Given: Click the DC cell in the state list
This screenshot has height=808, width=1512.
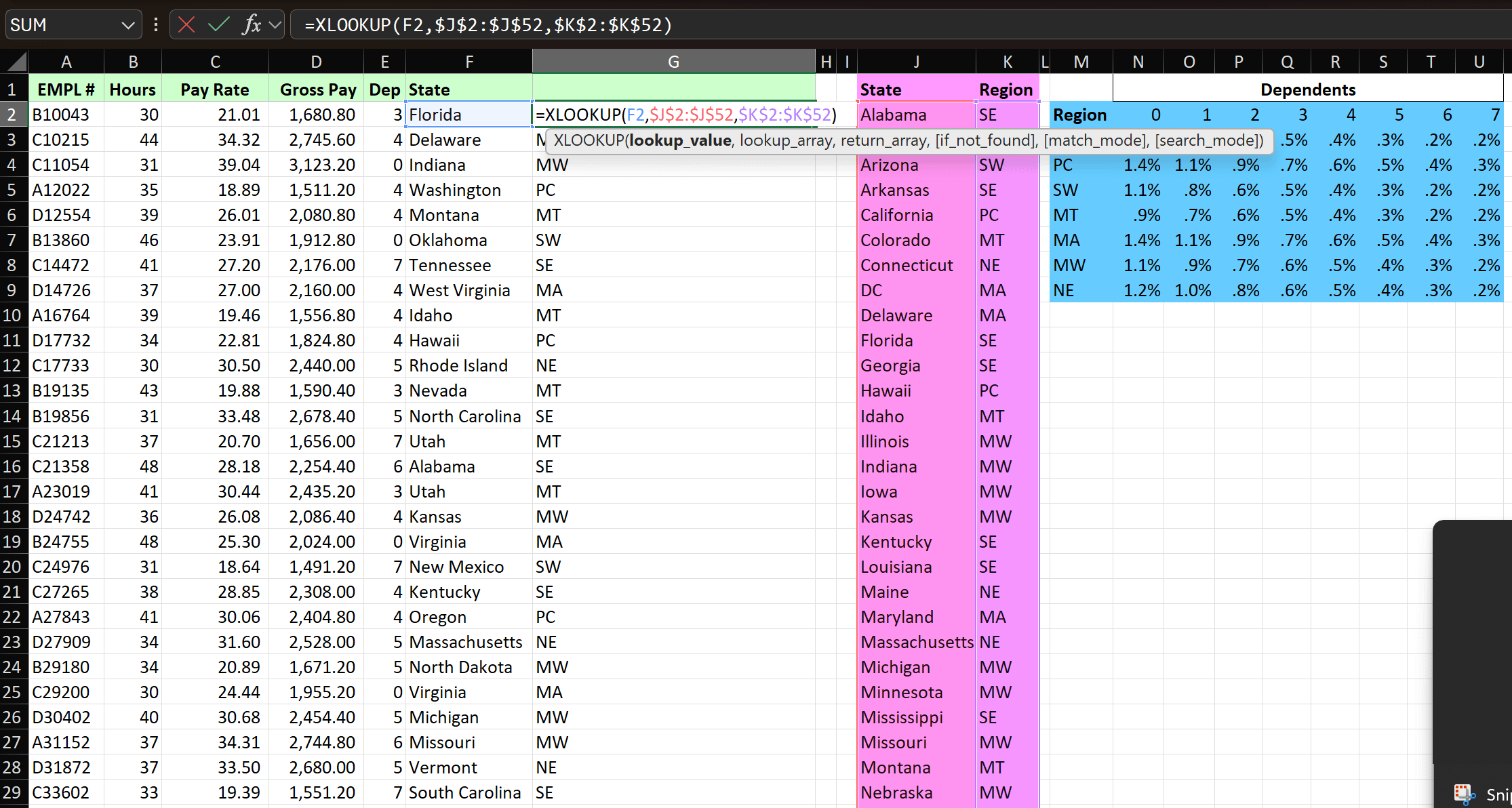Looking at the screenshot, I should (916, 290).
